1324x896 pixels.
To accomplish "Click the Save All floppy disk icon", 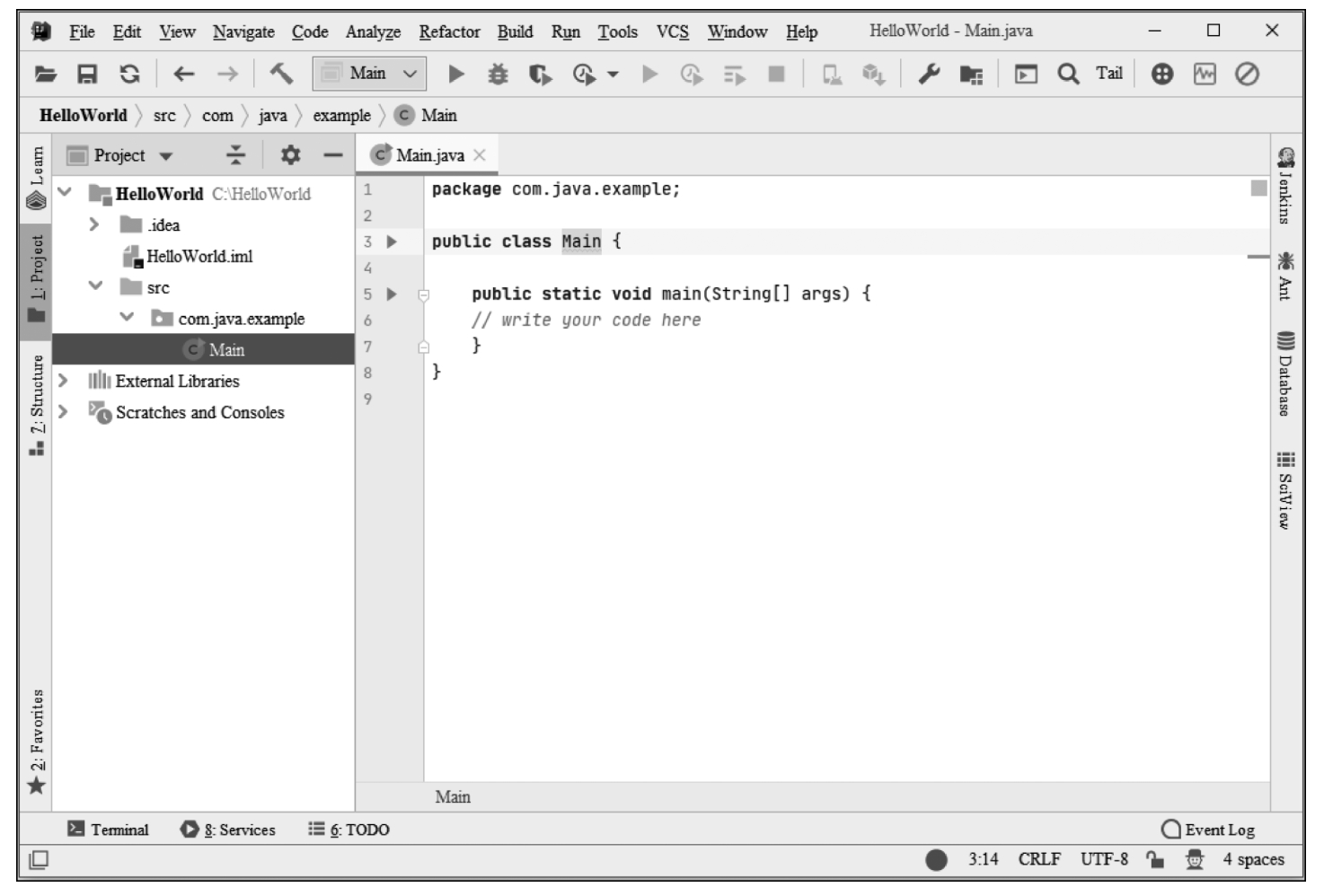I will click(x=87, y=74).
